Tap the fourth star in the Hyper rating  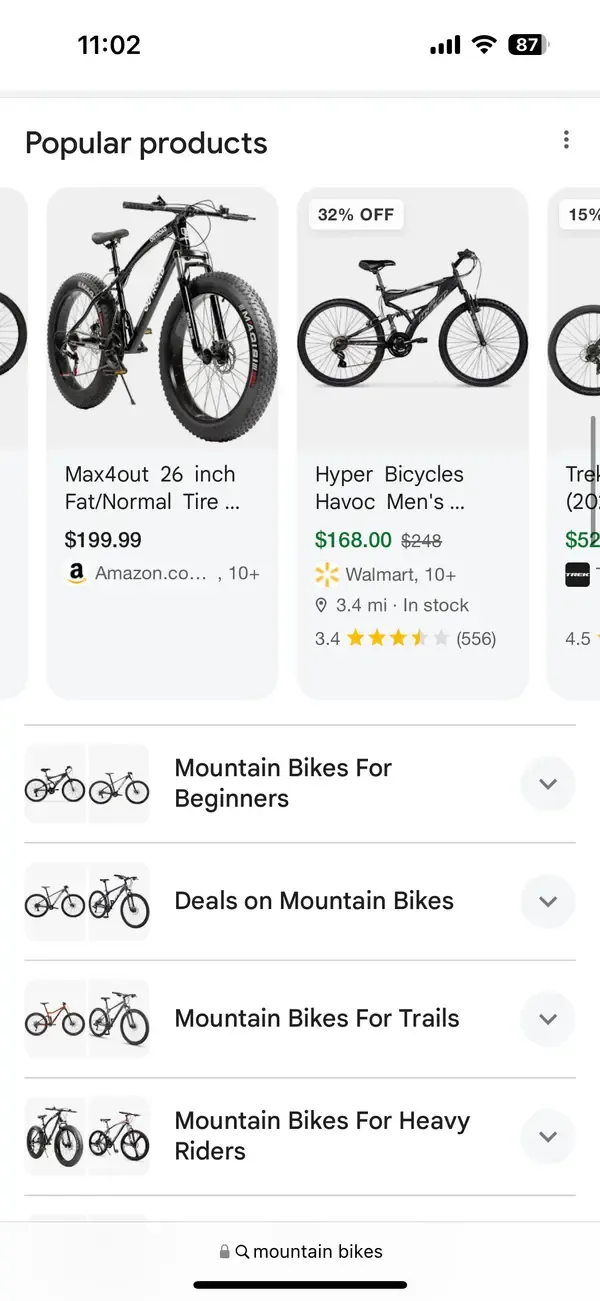point(418,637)
